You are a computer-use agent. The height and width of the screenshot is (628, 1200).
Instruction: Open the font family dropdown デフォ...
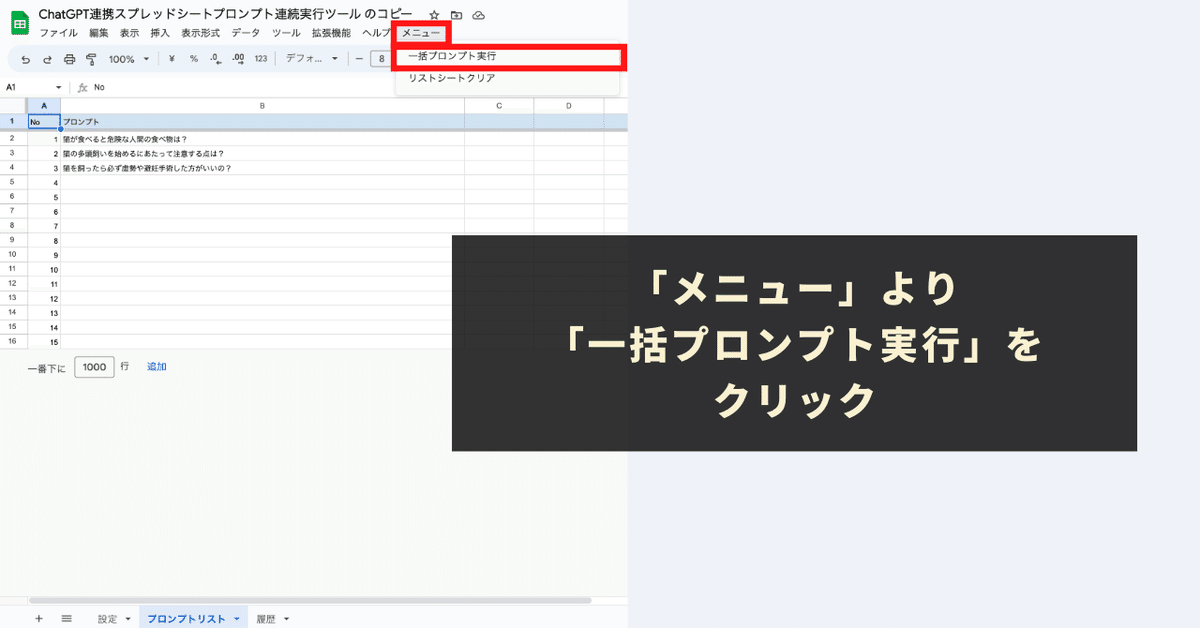tap(311, 59)
